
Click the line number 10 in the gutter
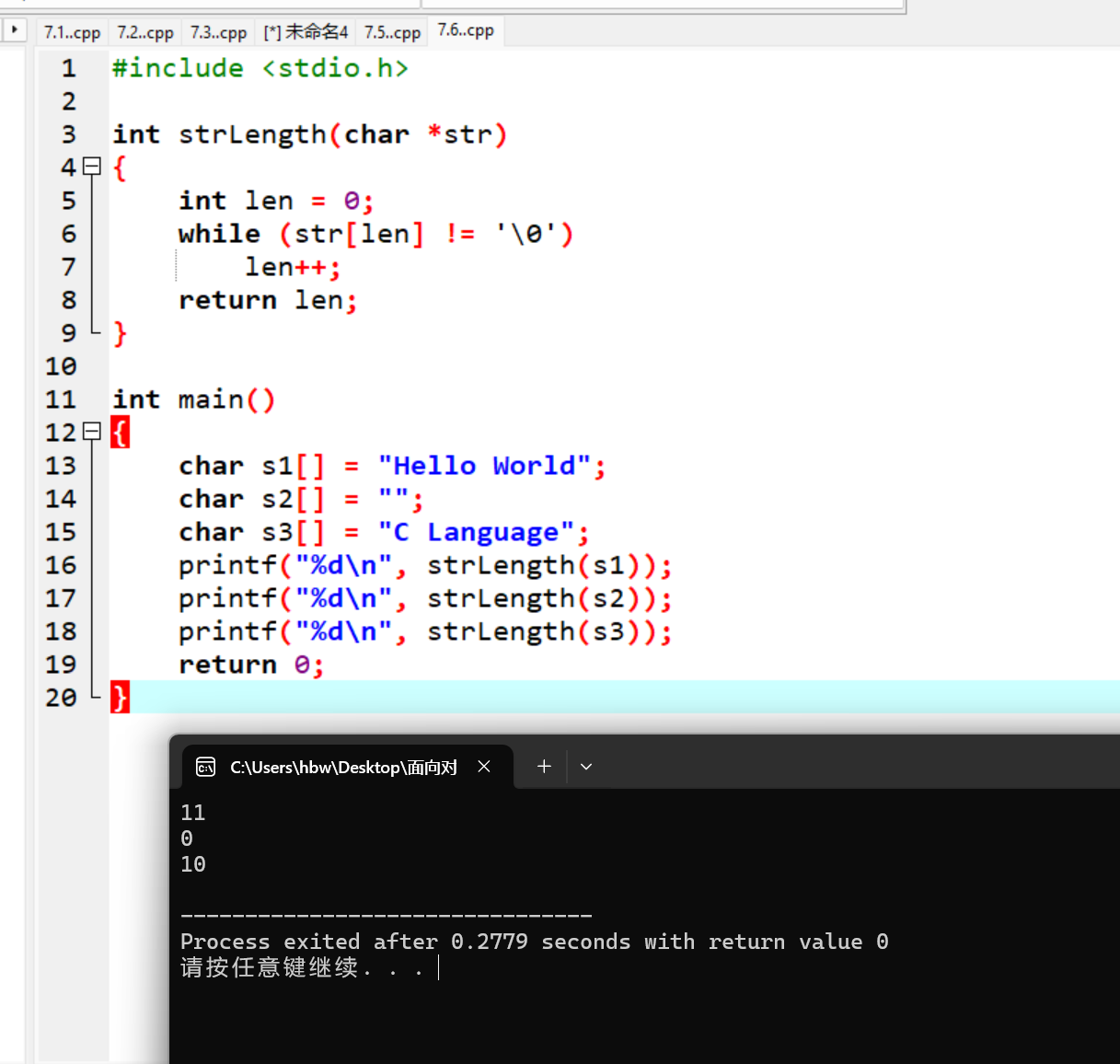(61, 366)
